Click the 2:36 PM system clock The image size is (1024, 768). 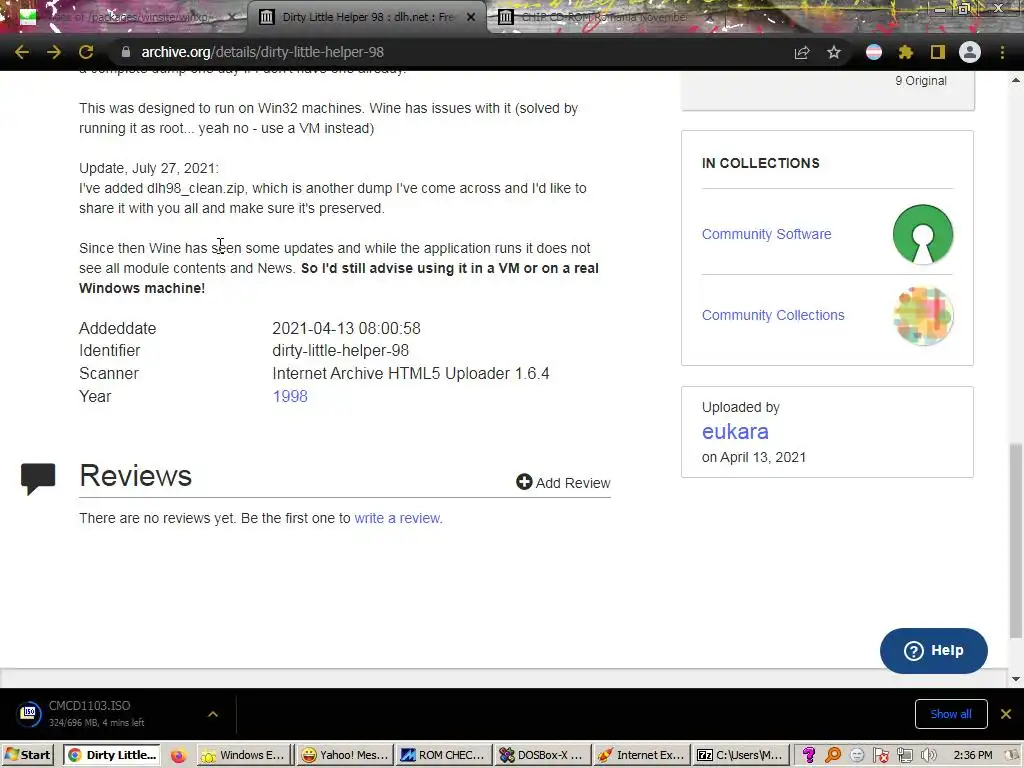(x=972, y=755)
